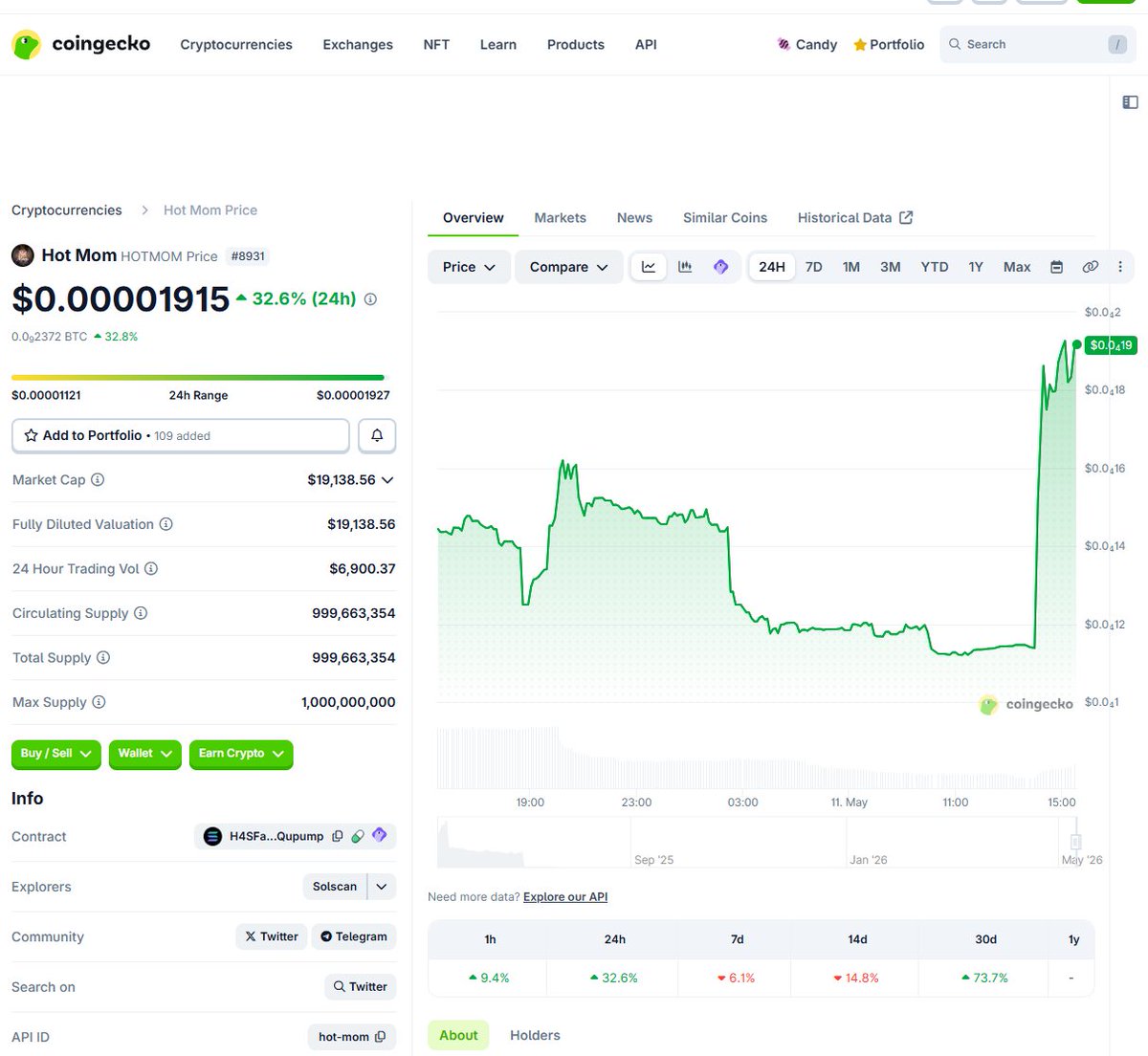1148x1056 pixels.
Task: Expand the Market Cap value chevron
Action: tap(387, 480)
